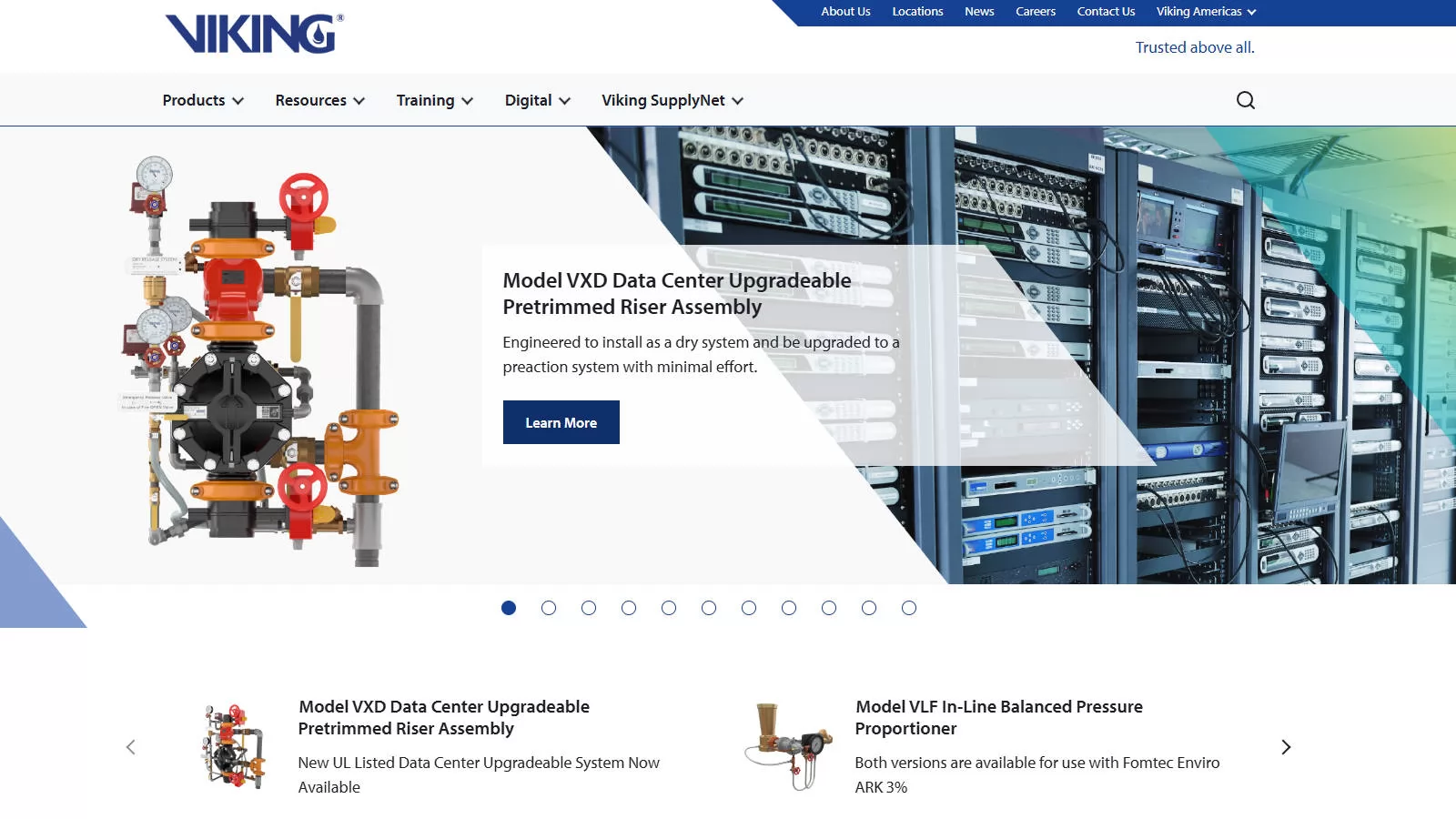Expand the Resources dropdown menu
Screen dimensions: 1456x819
pyautogui.click(x=319, y=100)
